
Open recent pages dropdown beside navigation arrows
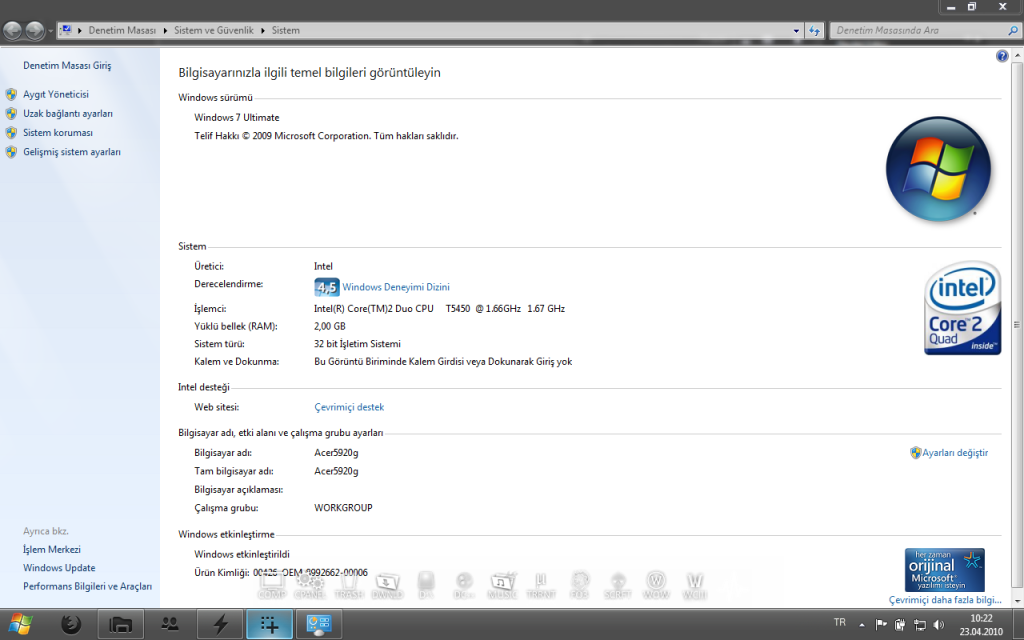(50, 31)
